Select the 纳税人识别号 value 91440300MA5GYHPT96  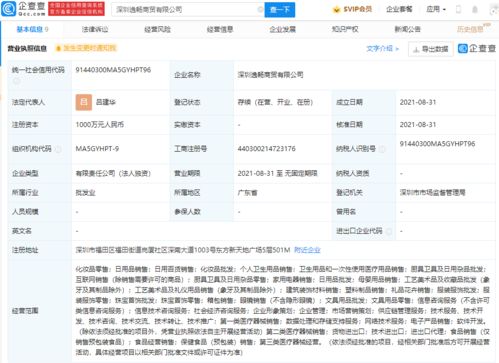pyautogui.click(x=437, y=144)
